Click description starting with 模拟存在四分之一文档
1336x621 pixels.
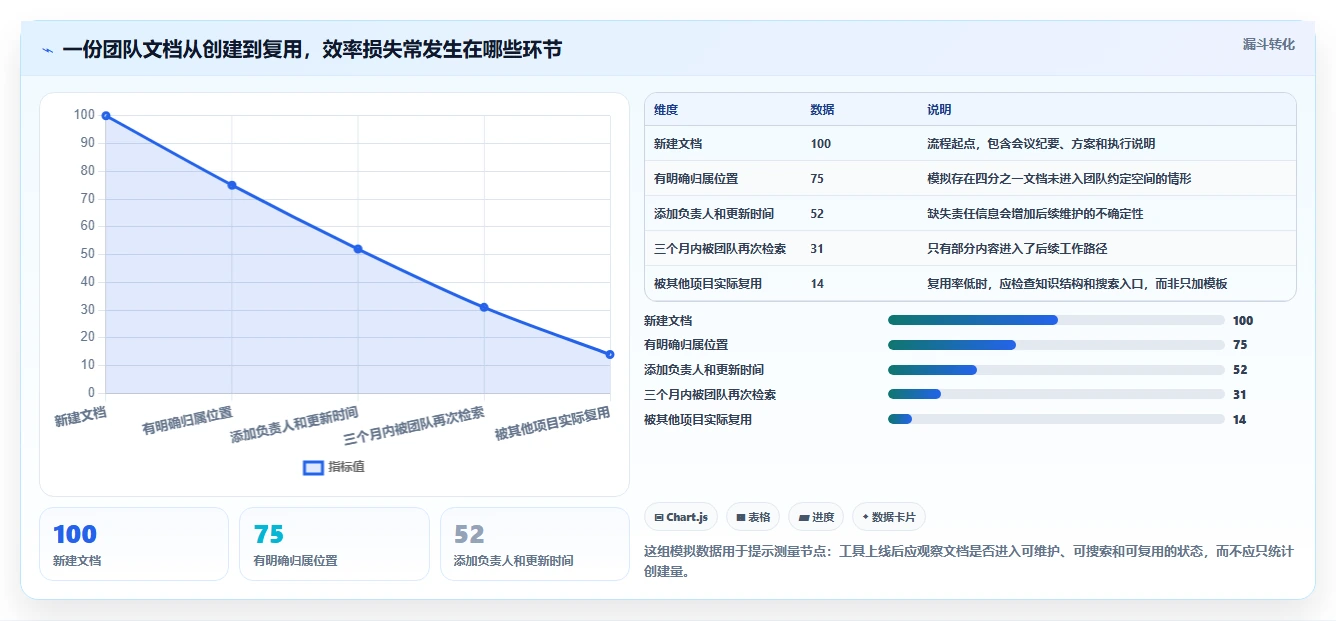pyautogui.click(x=1059, y=179)
